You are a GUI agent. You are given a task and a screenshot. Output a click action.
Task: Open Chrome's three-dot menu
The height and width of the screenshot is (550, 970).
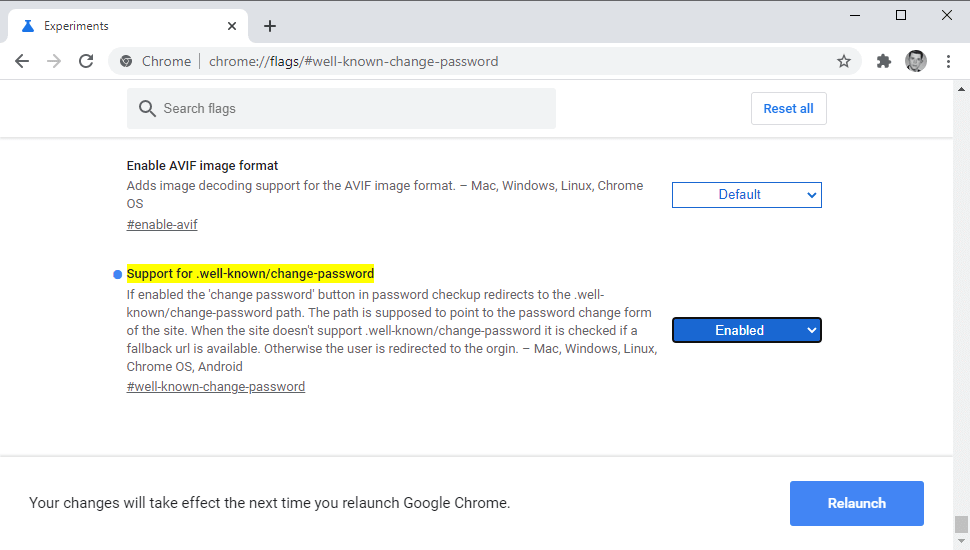[948, 61]
